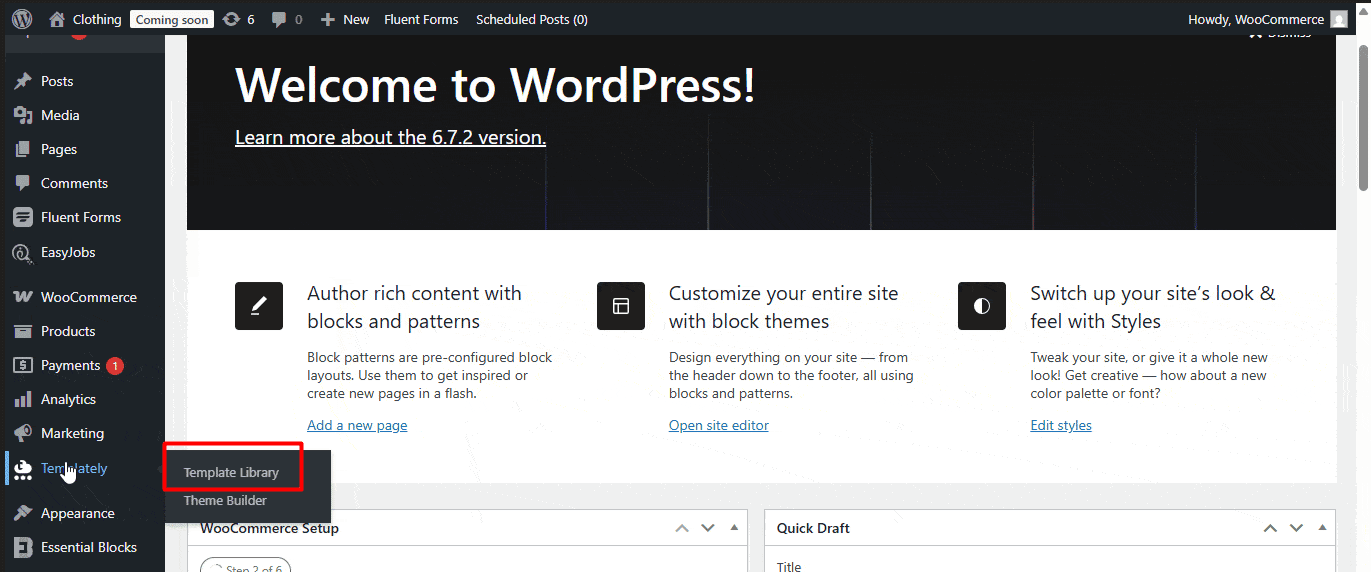The width and height of the screenshot is (1371, 572).
Task: Click the New label in admin bar
Action: tap(356, 19)
